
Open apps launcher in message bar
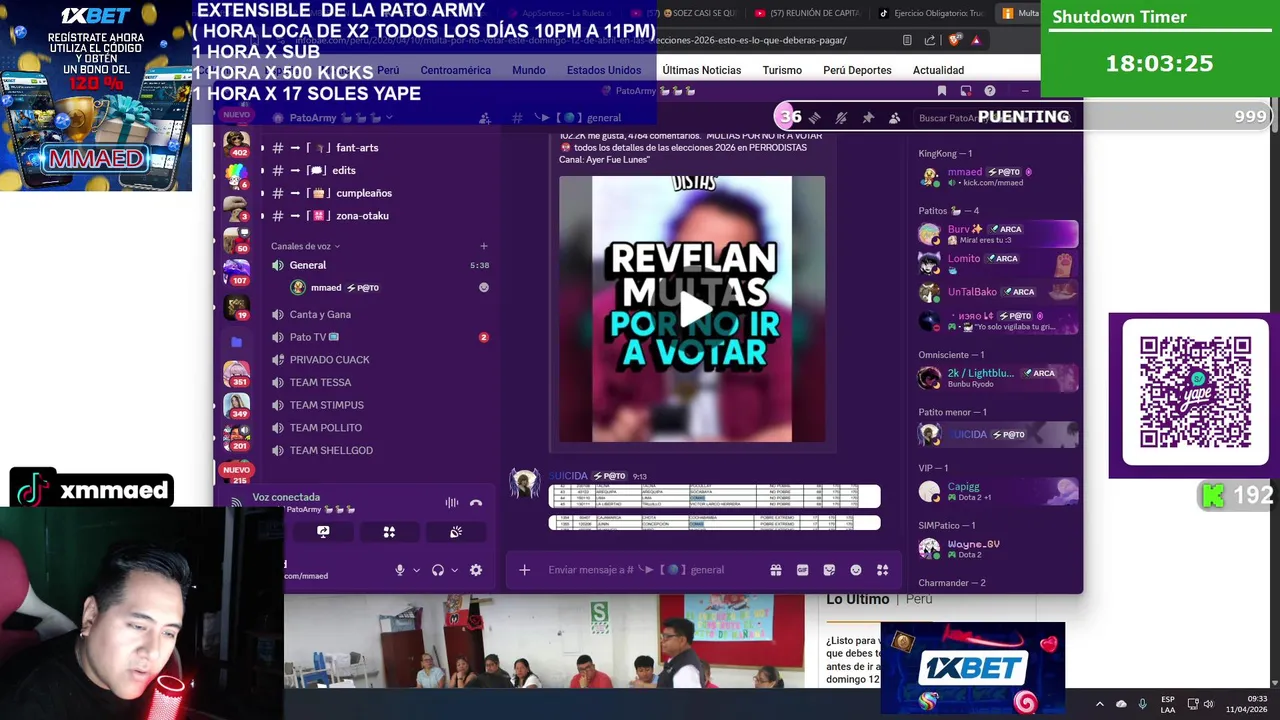(882, 570)
